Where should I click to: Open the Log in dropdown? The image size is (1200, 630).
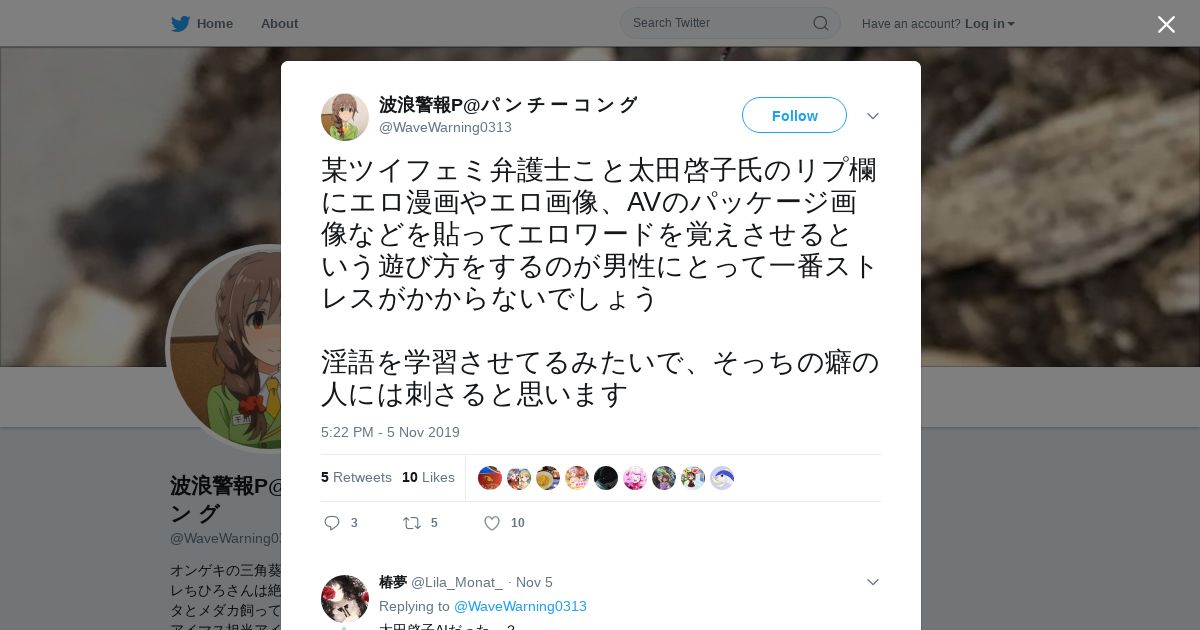pyautogui.click(x=990, y=24)
